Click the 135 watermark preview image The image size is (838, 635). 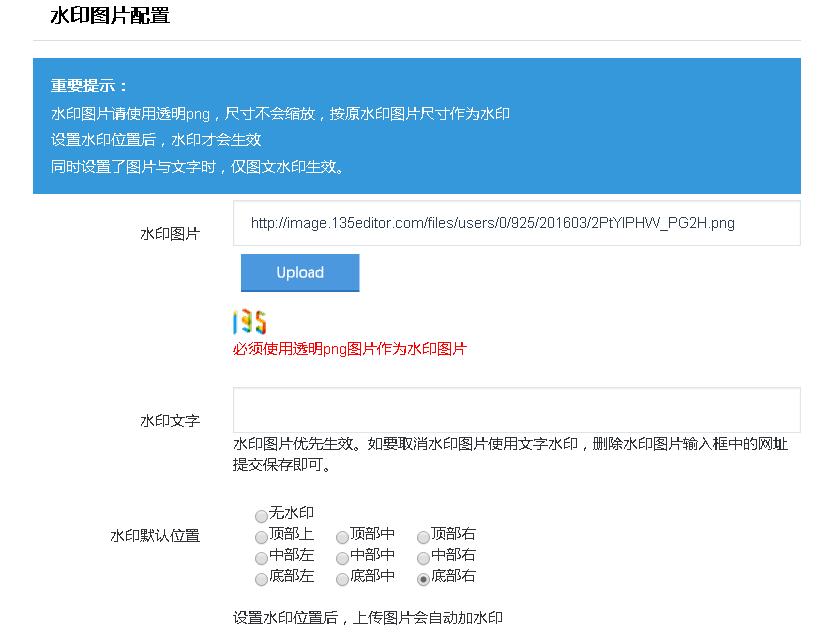tap(250, 320)
